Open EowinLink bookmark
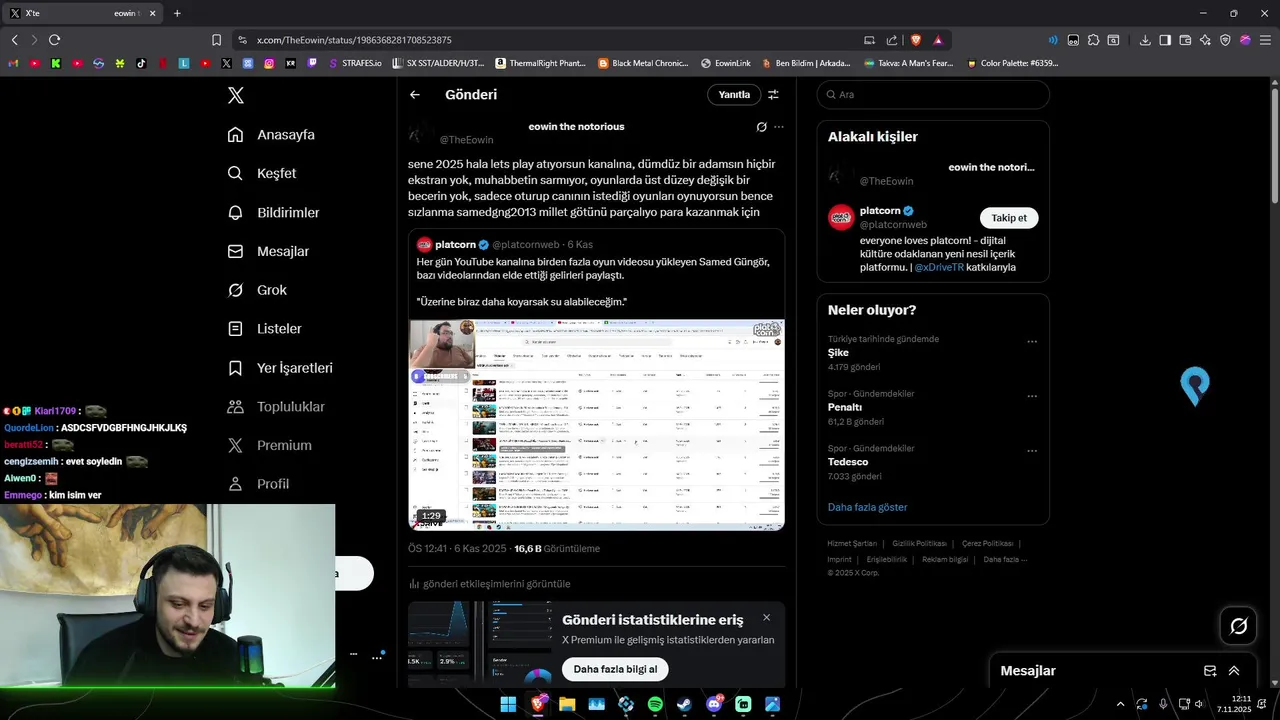This screenshot has height=720, width=1280. 726,63
